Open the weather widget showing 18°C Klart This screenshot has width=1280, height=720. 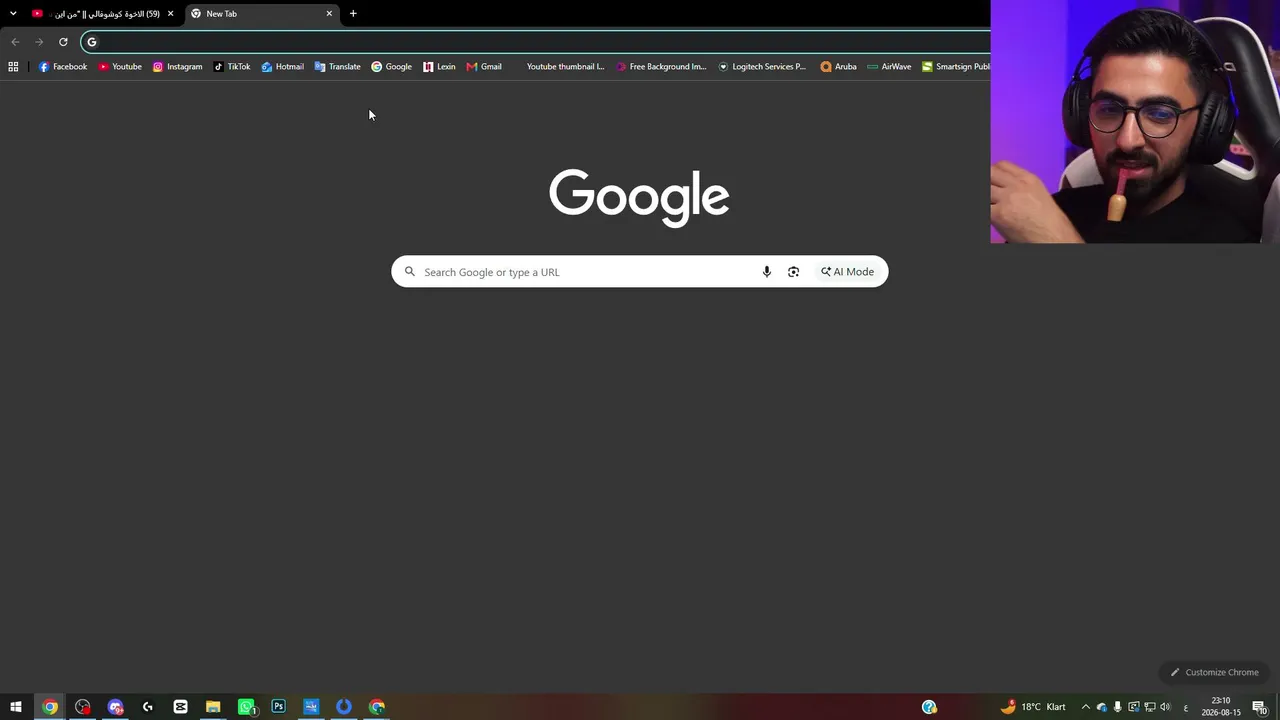point(1033,707)
